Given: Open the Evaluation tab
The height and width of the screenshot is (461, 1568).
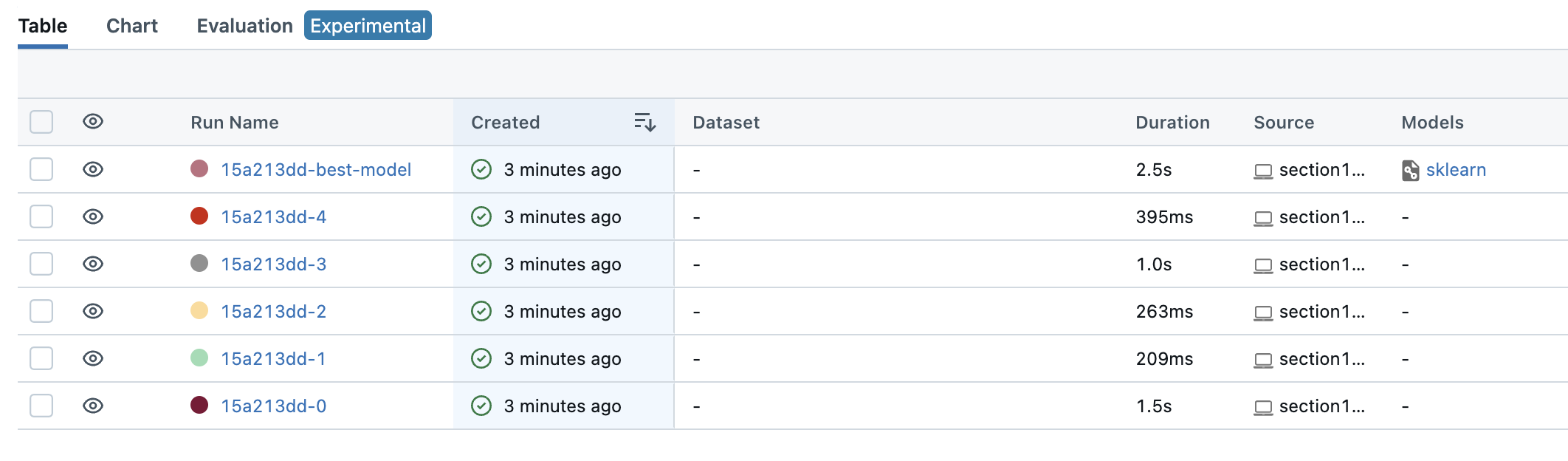Looking at the screenshot, I should (244, 26).
